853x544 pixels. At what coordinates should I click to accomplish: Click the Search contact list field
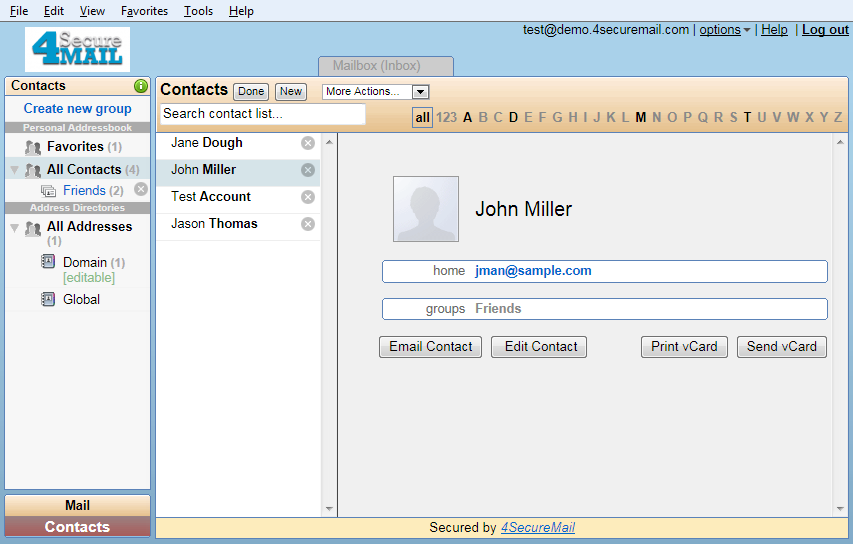[262, 114]
